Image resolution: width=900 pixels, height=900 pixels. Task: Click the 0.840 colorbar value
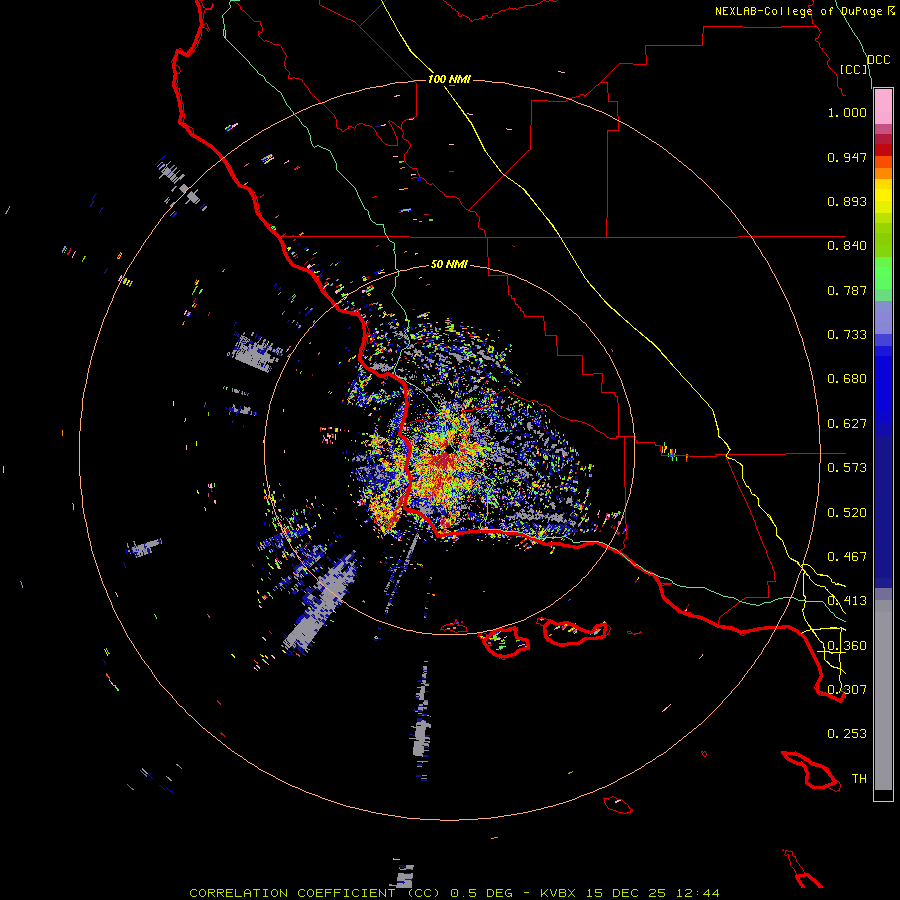[x=847, y=246]
